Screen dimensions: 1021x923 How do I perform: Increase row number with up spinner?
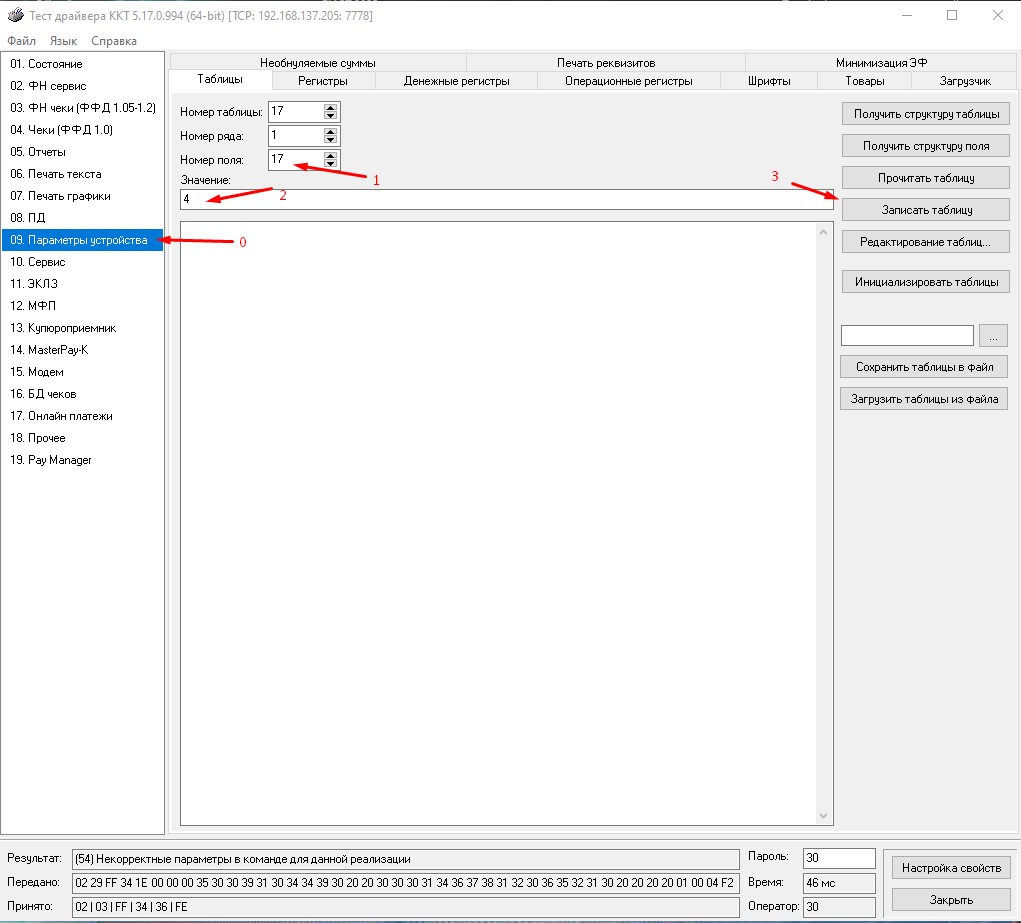point(330,132)
